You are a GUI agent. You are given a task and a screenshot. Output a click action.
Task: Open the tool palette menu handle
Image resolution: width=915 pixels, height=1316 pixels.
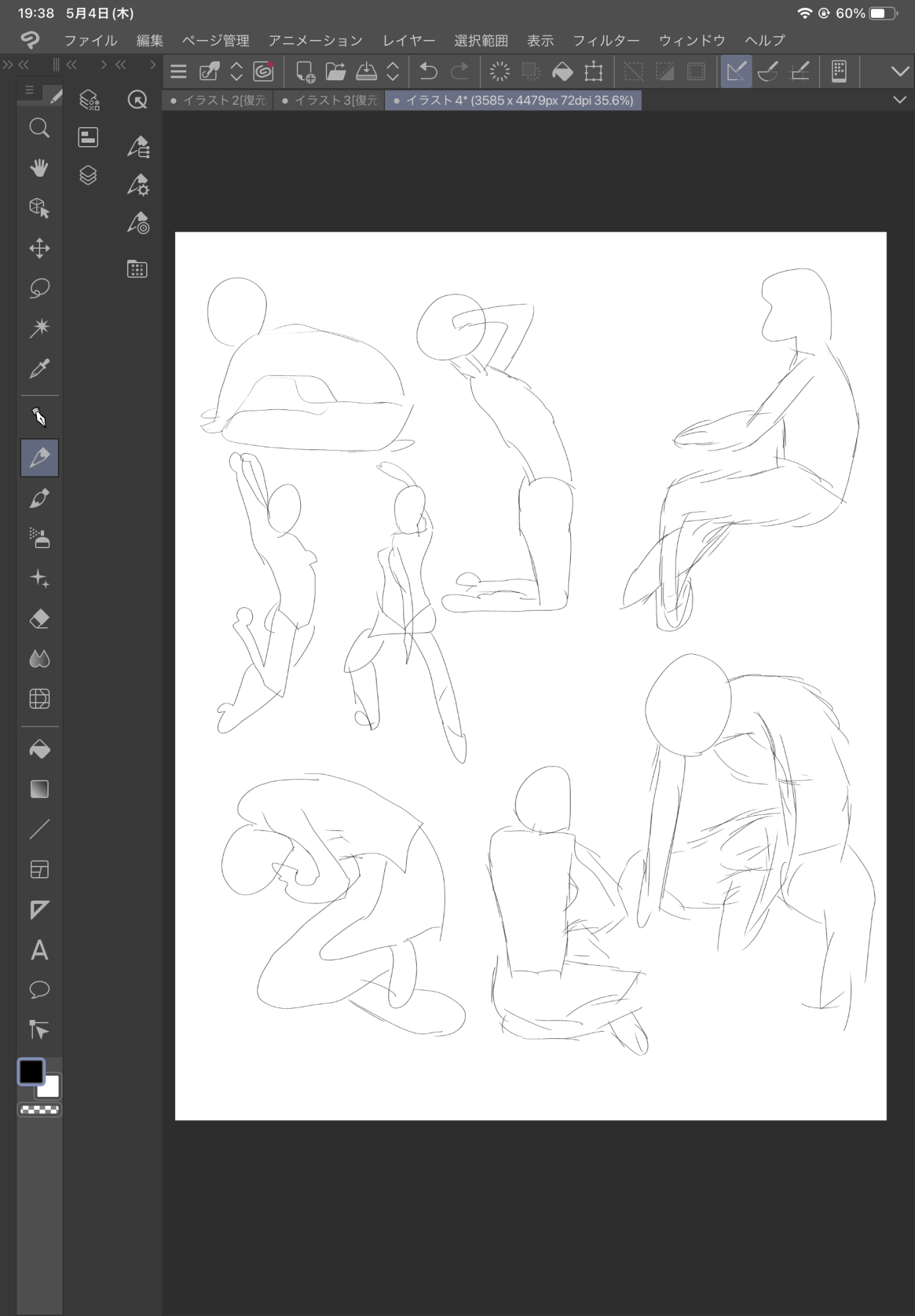(x=30, y=89)
